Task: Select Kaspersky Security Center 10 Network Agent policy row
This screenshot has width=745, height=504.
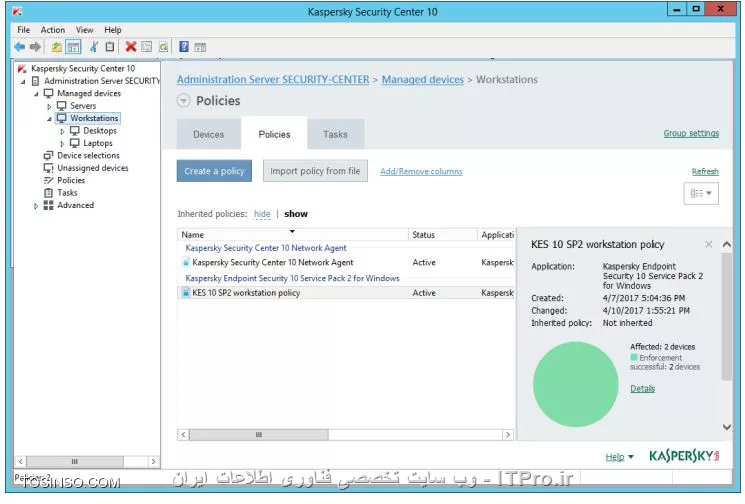Action: click(x=346, y=262)
